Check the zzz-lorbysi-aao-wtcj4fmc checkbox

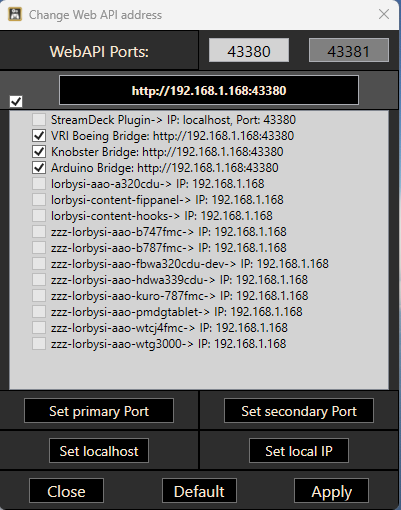tap(39, 328)
